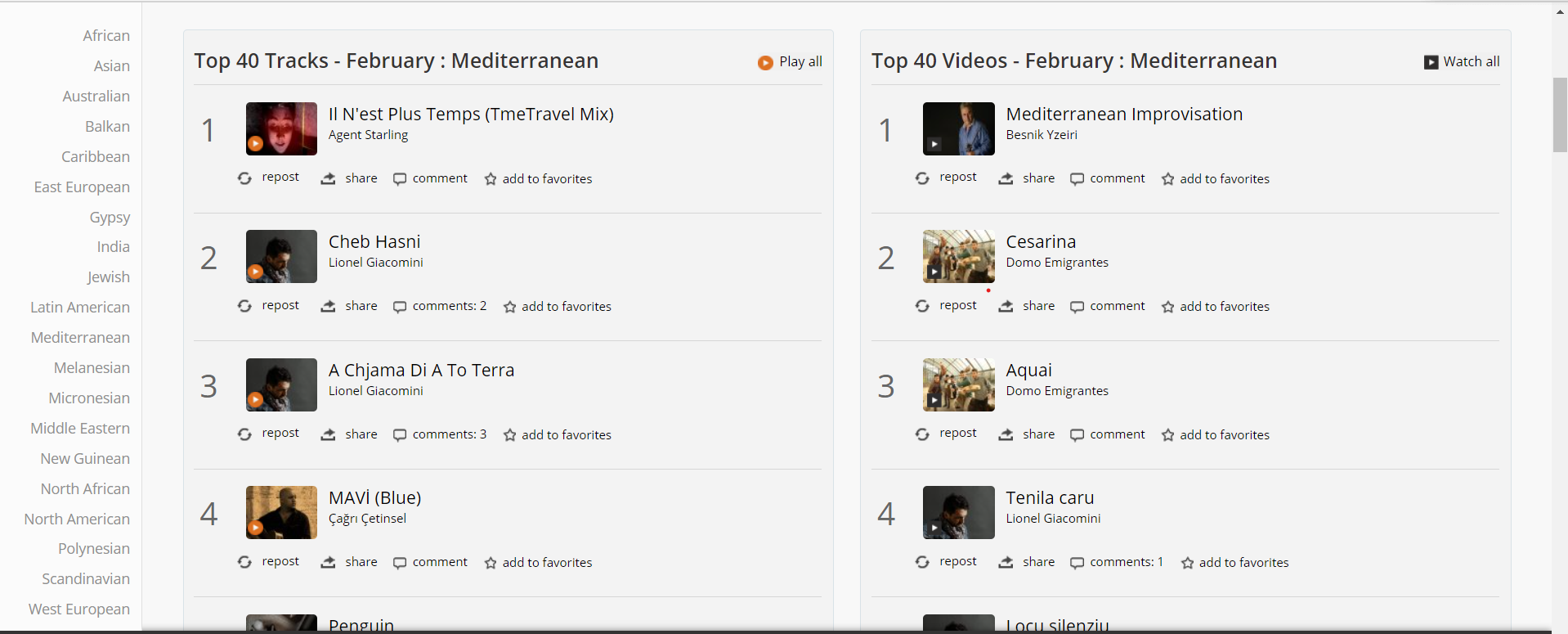Image resolution: width=1568 pixels, height=634 pixels.
Task: Select Mediterranean genre in sidebar
Action: tap(80, 338)
